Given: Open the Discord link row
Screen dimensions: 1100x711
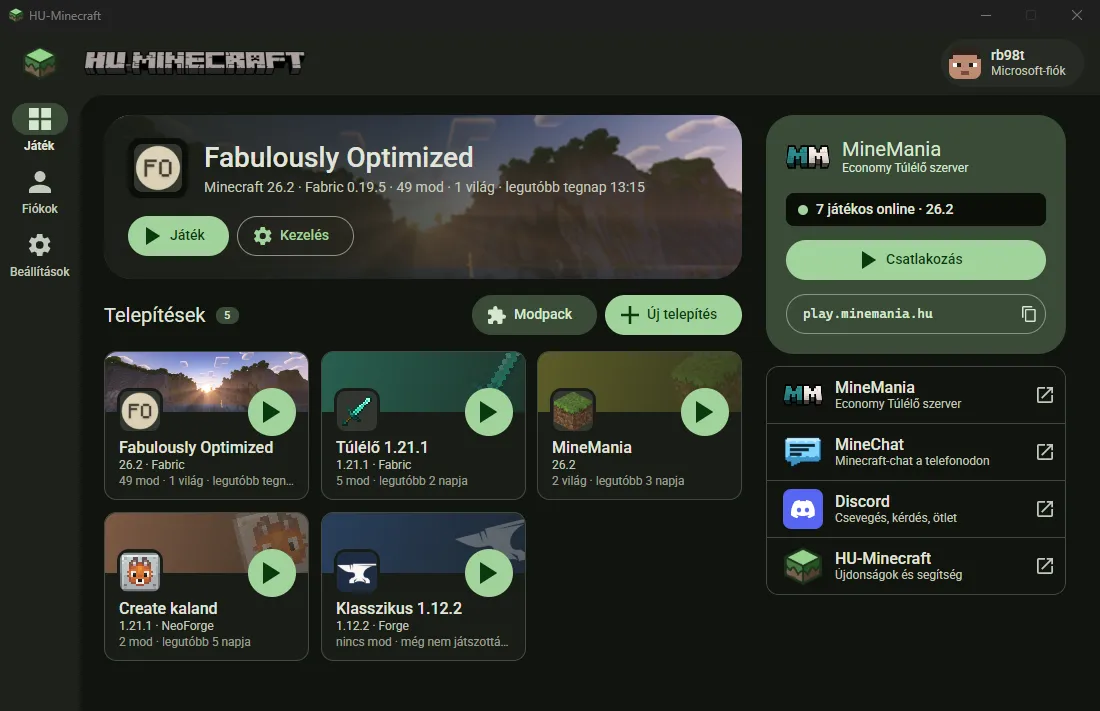Looking at the screenshot, I should pyautogui.click(x=915, y=509).
